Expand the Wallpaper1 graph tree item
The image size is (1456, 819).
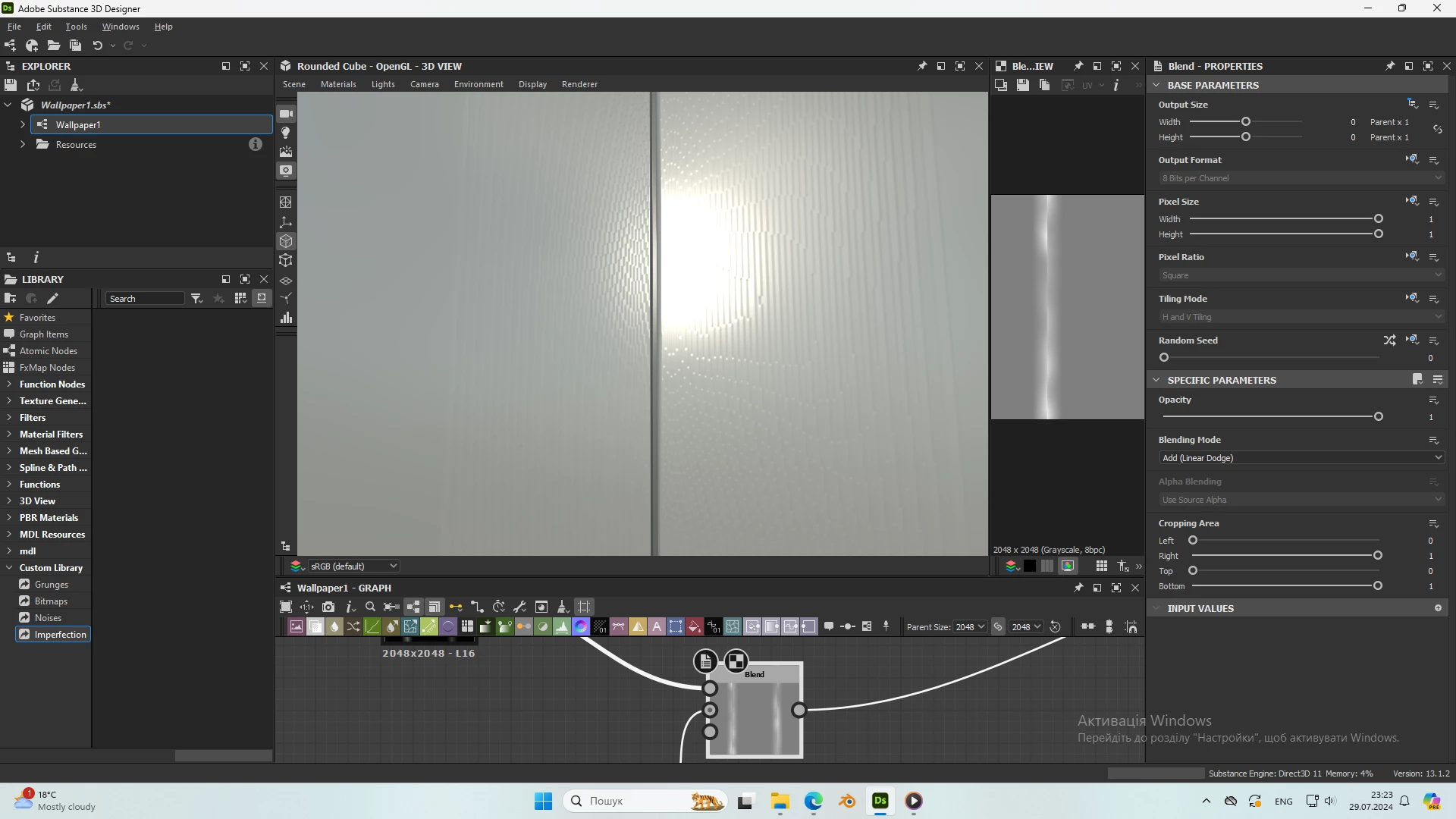coord(23,124)
